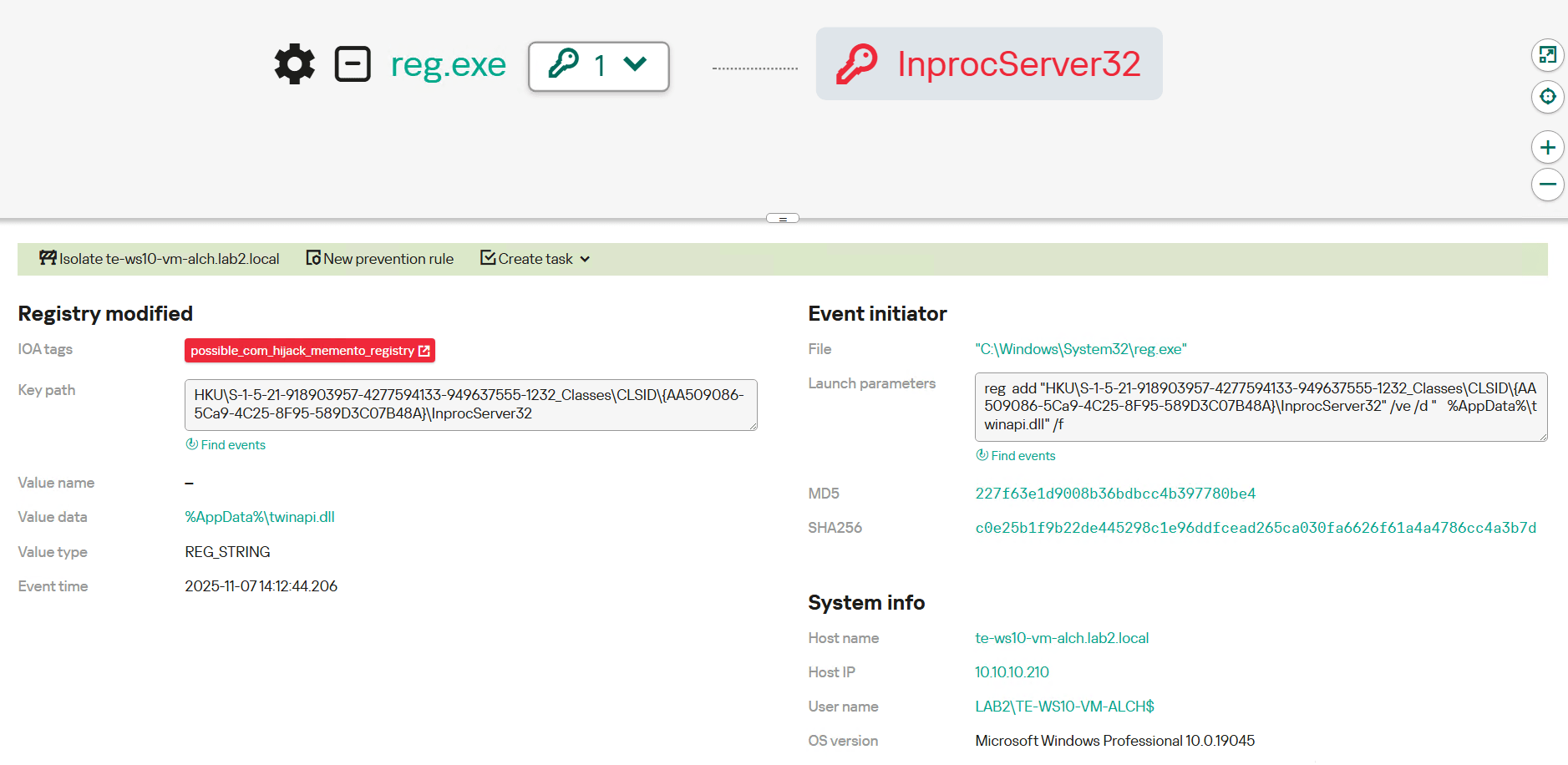Click the MD5 hash value

click(1114, 494)
